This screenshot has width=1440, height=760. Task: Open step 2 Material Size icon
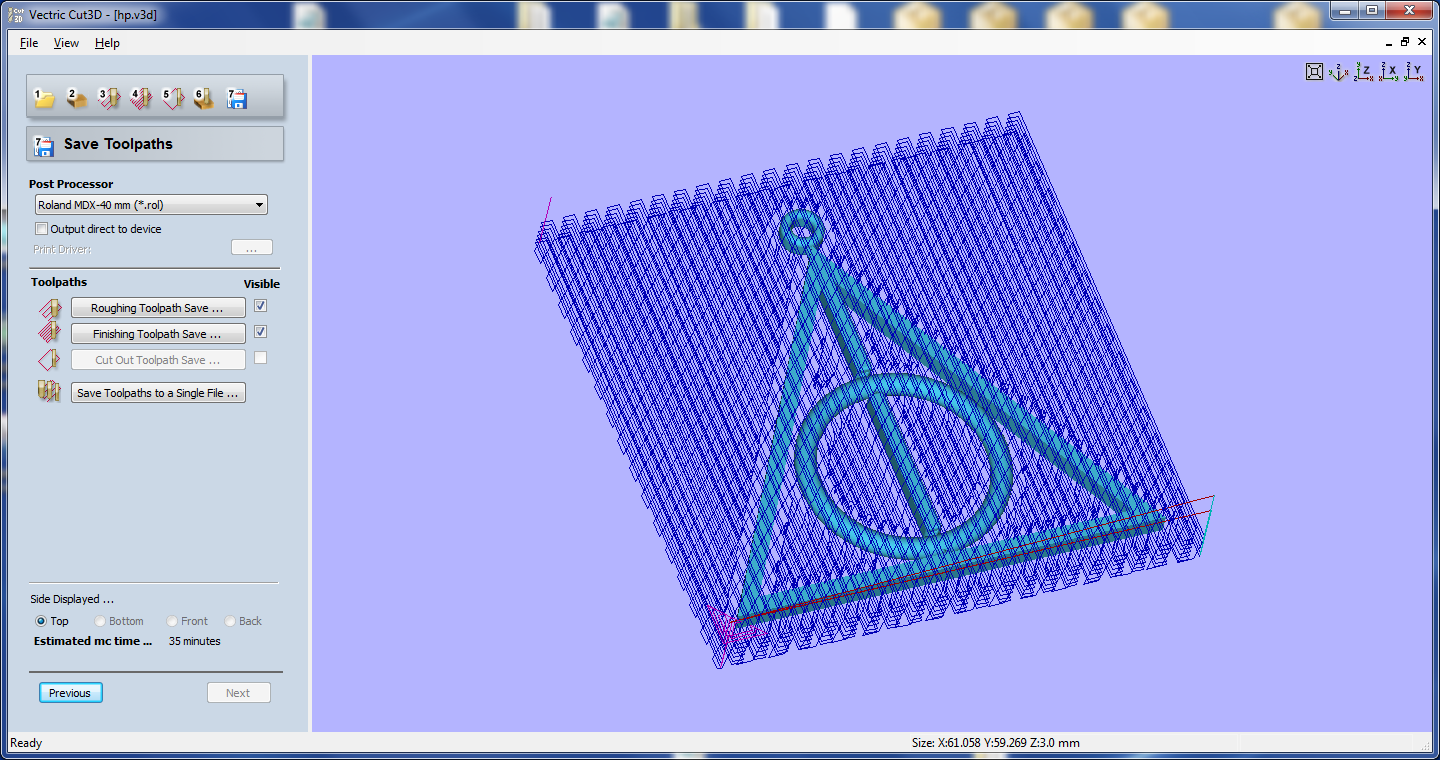click(77, 98)
